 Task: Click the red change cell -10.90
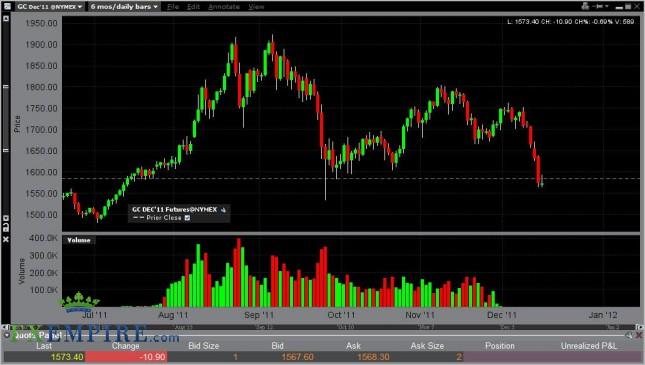tap(126, 357)
